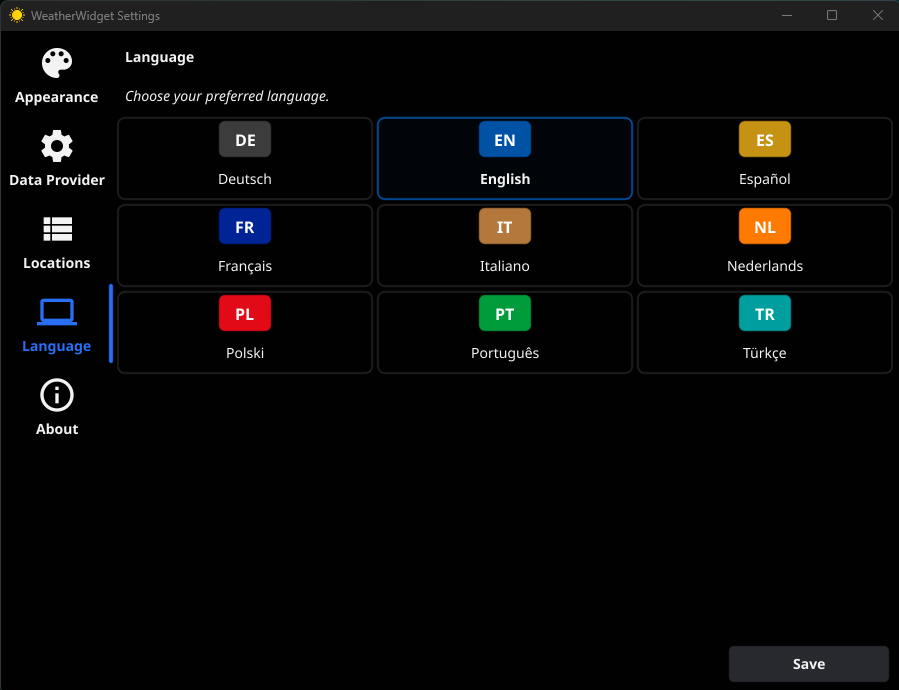Close the WeatherWidget Settings window
The image size is (899, 690).
pyautogui.click(x=877, y=15)
